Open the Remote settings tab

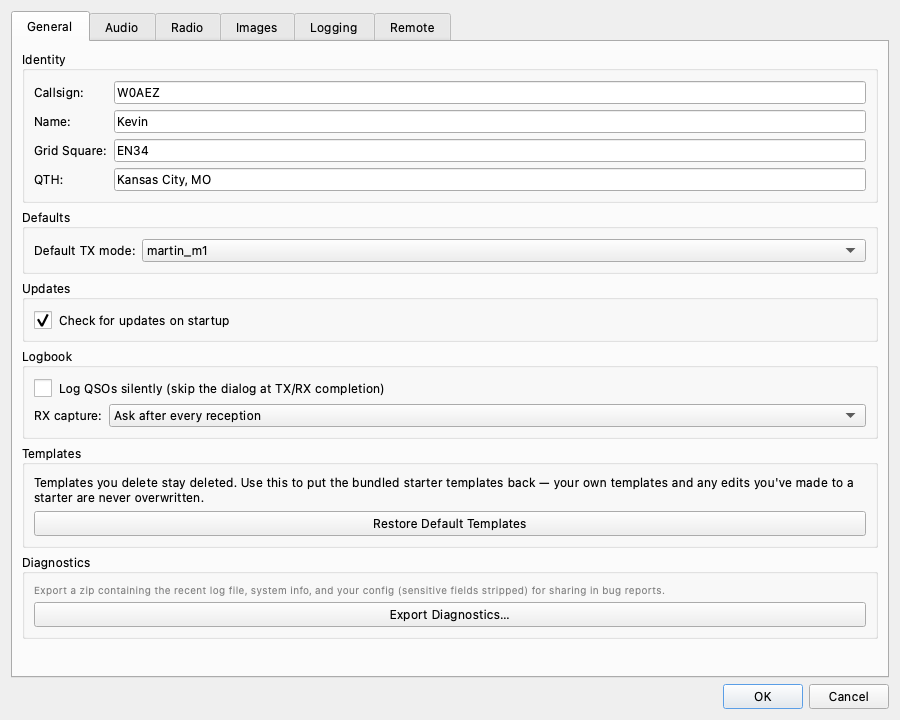[412, 28]
